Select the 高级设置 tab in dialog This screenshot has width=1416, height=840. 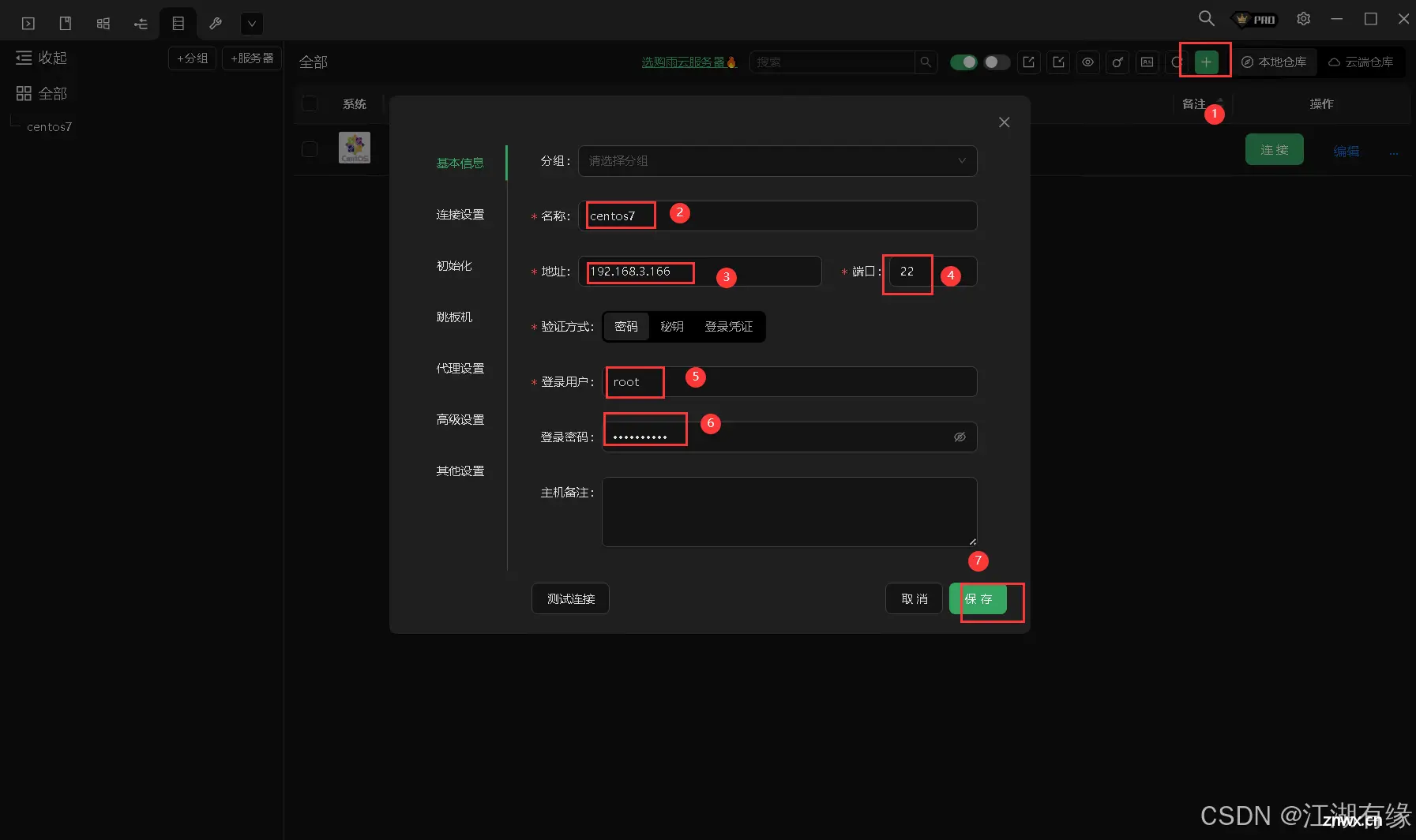460,420
